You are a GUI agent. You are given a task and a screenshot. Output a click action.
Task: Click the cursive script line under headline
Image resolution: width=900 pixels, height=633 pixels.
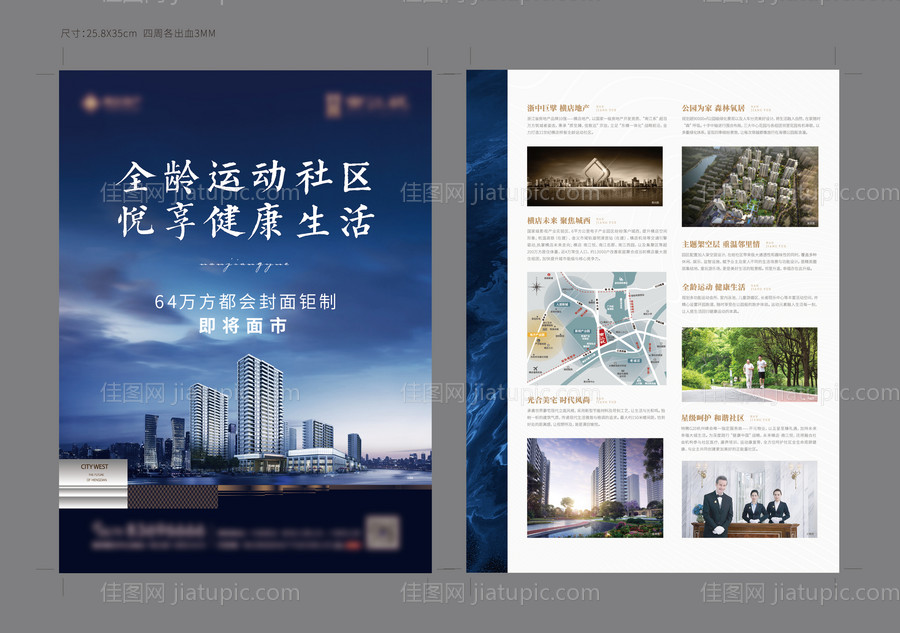[244, 264]
